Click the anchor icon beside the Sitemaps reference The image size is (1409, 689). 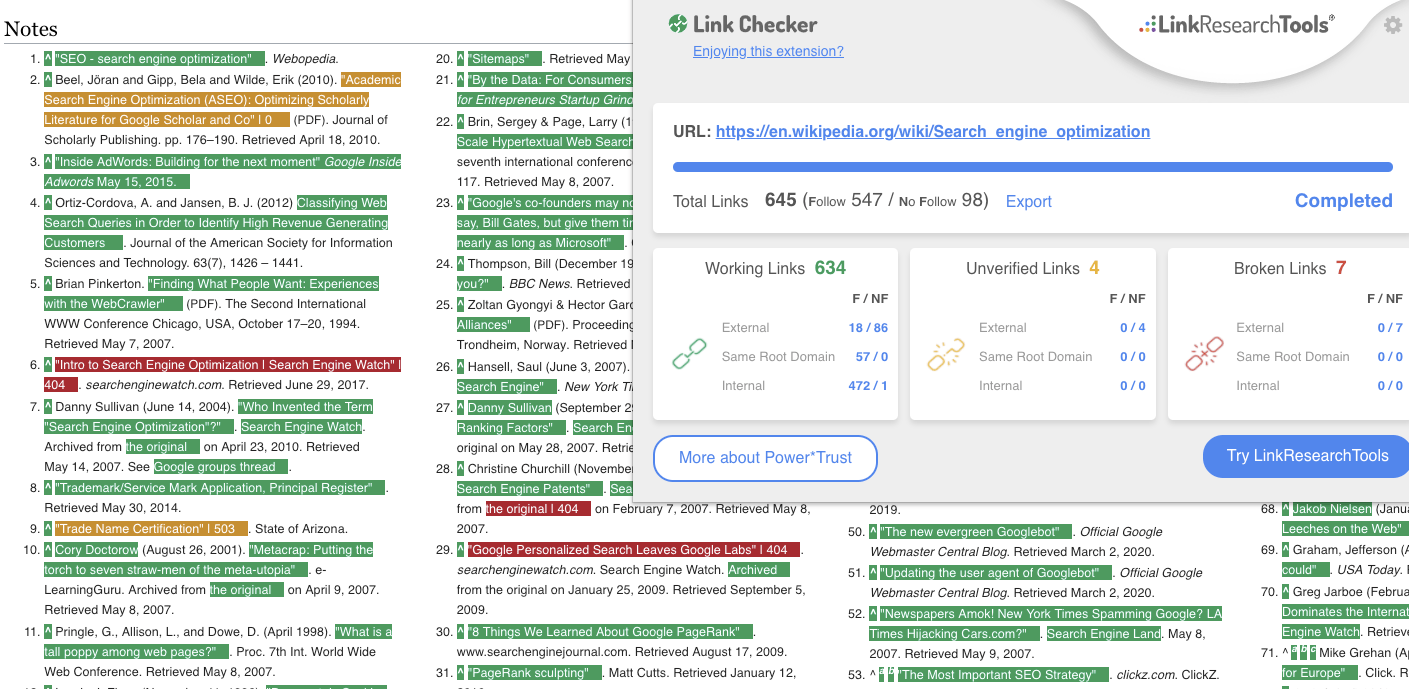(x=460, y=58)
